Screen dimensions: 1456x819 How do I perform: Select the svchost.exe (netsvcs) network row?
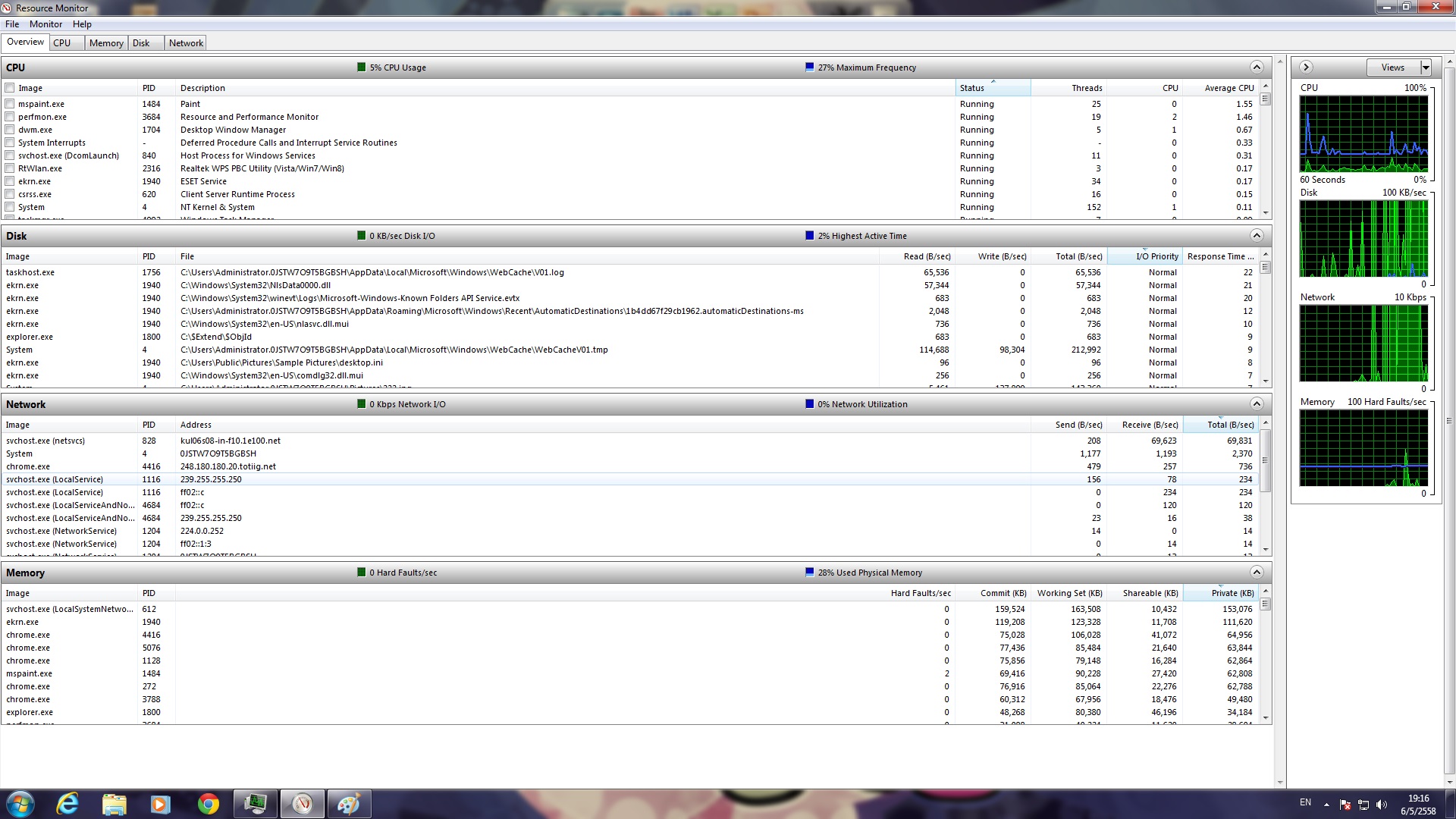pos(629,441)
